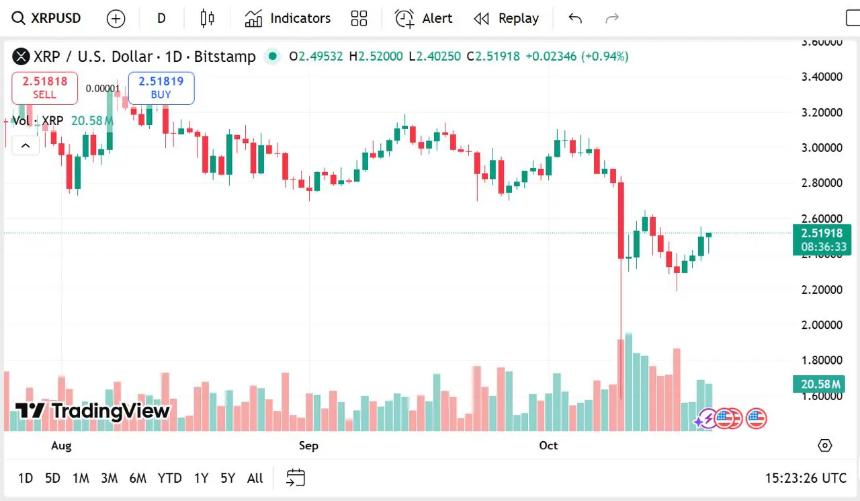Open chart settings hexagon gear icon
The image size is (860, 501).
(824, 445)
